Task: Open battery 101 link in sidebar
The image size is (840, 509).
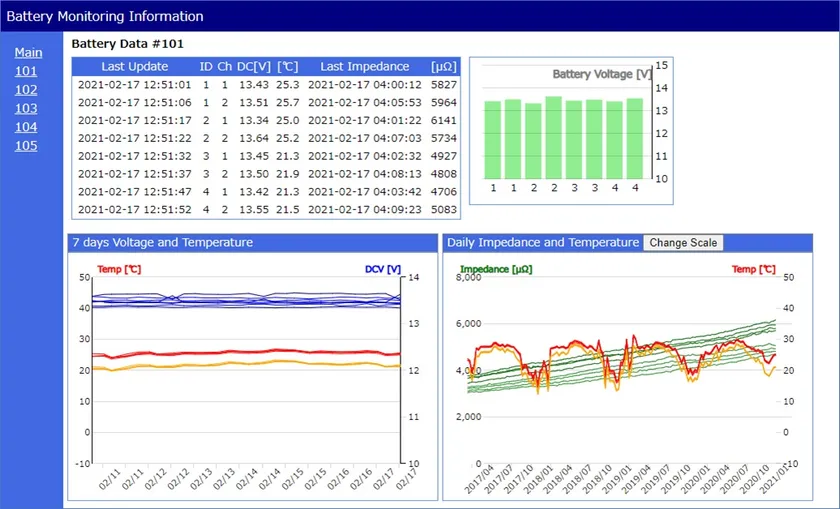Action: click(26, 71)
